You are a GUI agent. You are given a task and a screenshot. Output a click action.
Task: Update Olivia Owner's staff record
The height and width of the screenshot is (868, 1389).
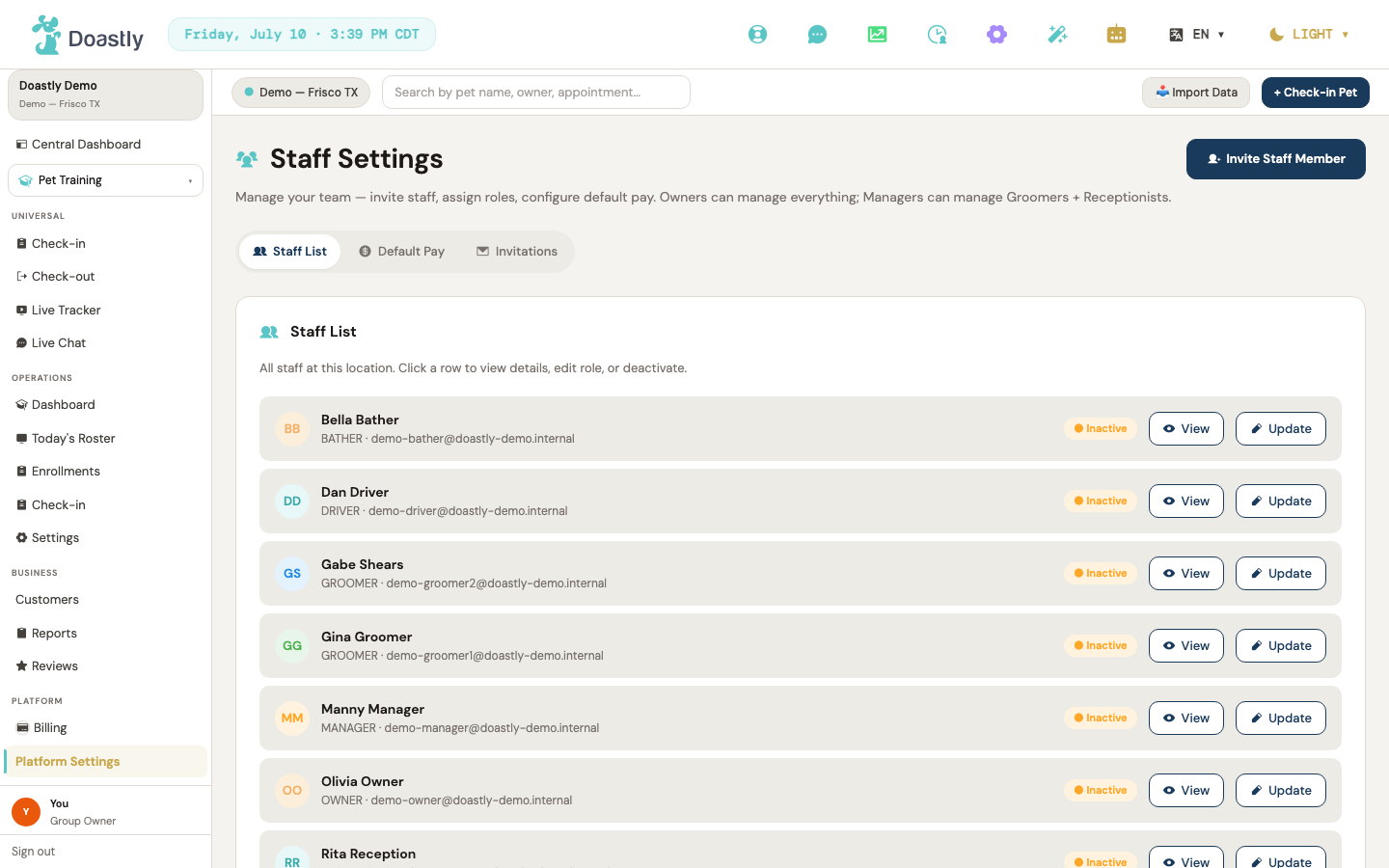(1281, 791)
